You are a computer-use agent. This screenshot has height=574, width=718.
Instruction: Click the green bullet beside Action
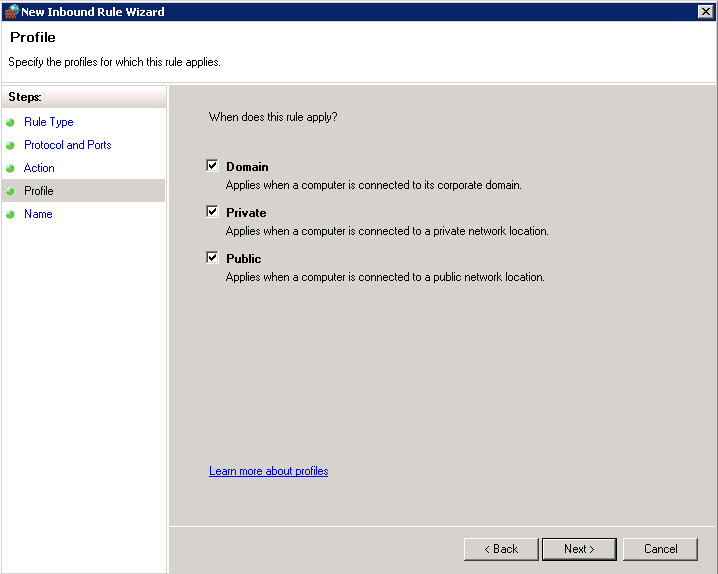click(x=11, y=169)
